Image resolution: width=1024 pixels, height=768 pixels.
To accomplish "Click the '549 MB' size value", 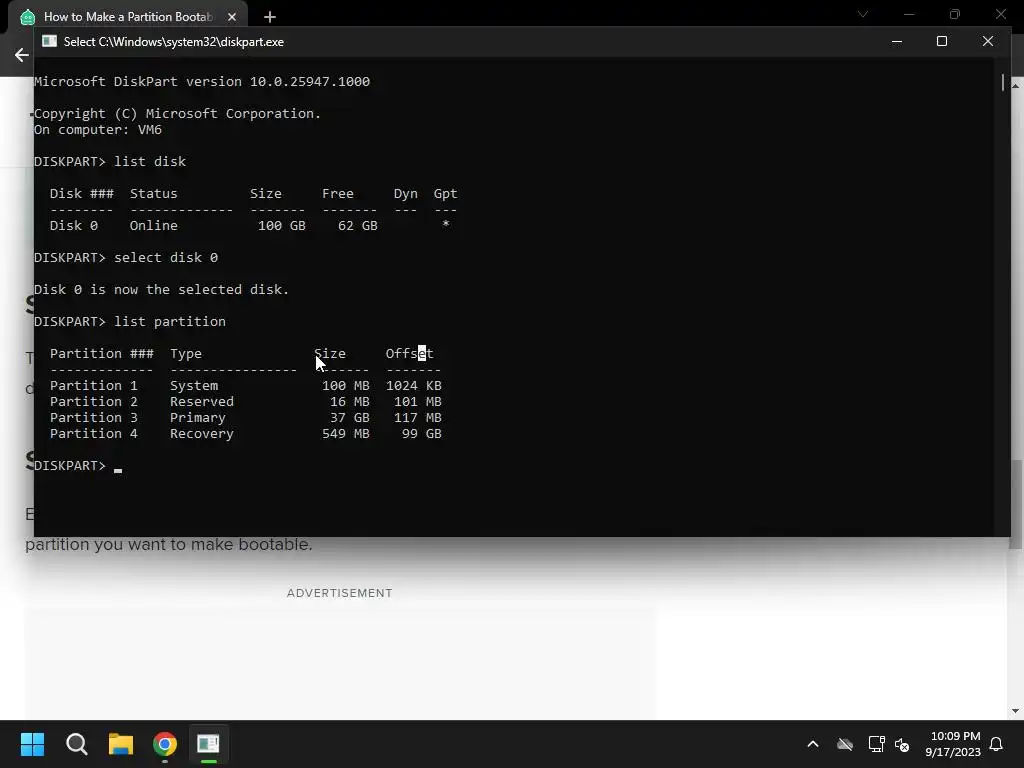I will [345, 434].
